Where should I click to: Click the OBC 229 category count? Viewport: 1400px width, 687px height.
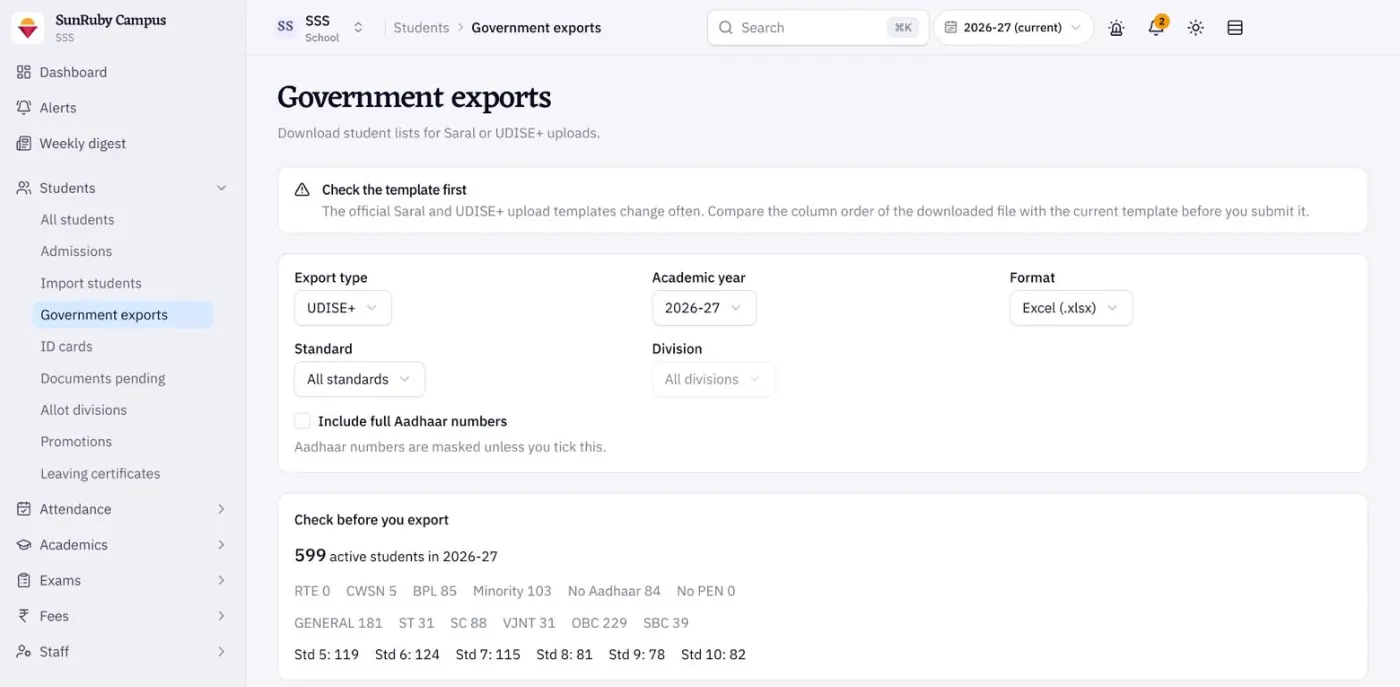coord(599,623)
